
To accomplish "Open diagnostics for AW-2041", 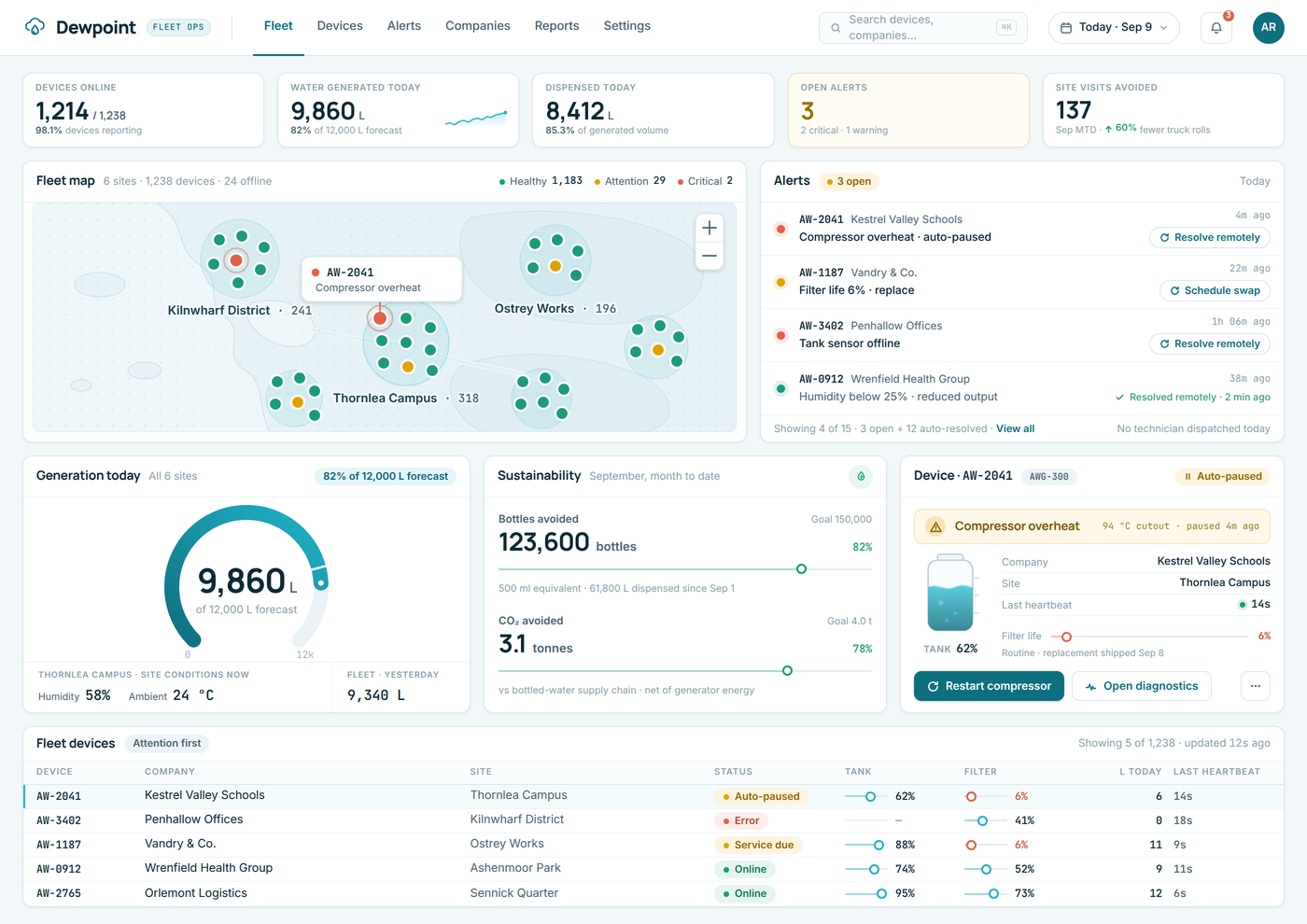I will click(x=1142, y=686).
